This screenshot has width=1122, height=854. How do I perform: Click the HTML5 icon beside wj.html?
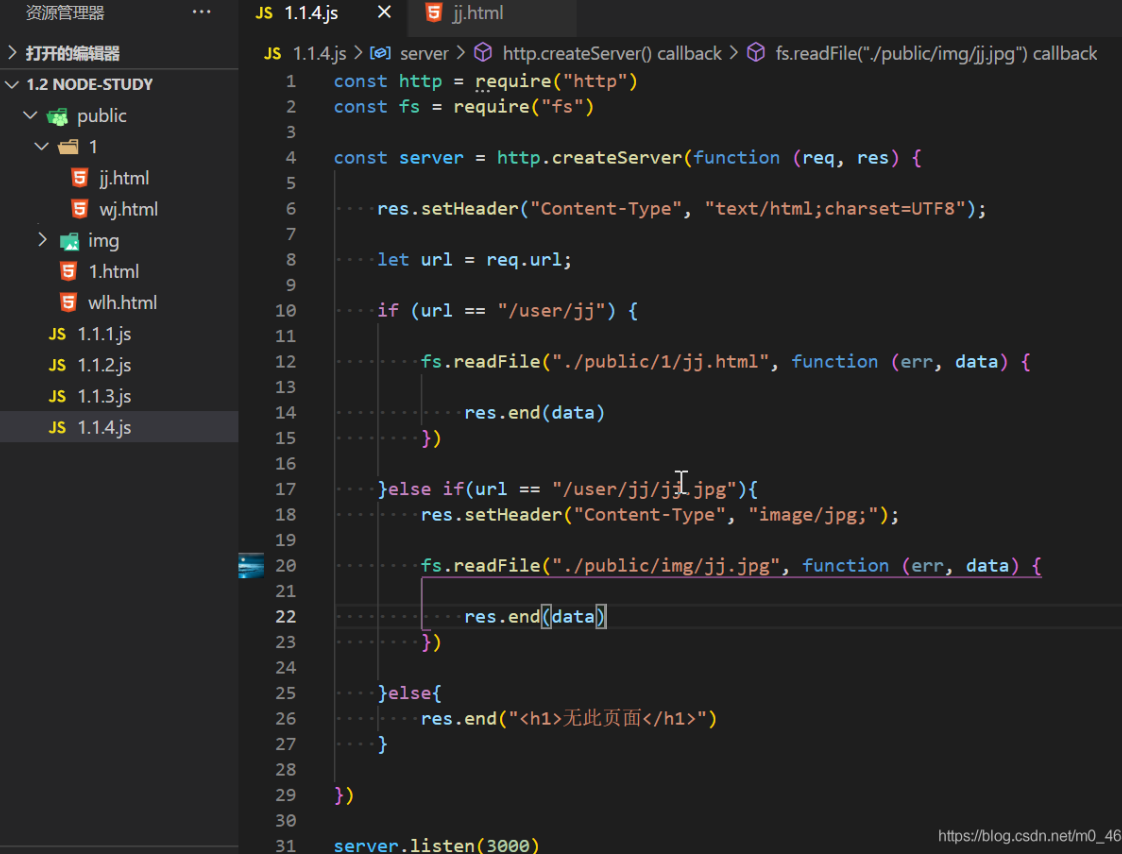click(x=80, y=209)
